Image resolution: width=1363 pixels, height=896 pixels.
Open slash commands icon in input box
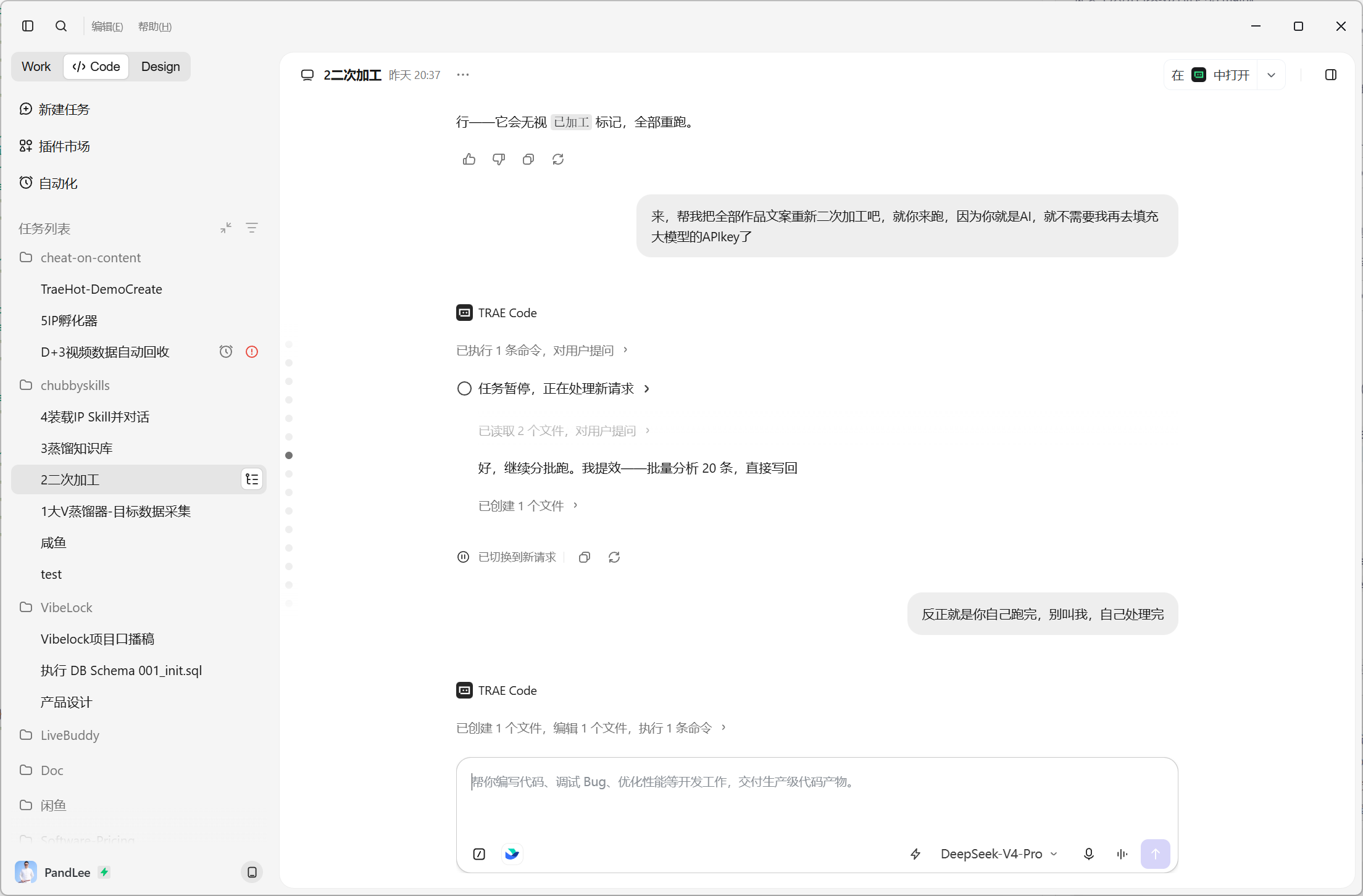point(479,854)
